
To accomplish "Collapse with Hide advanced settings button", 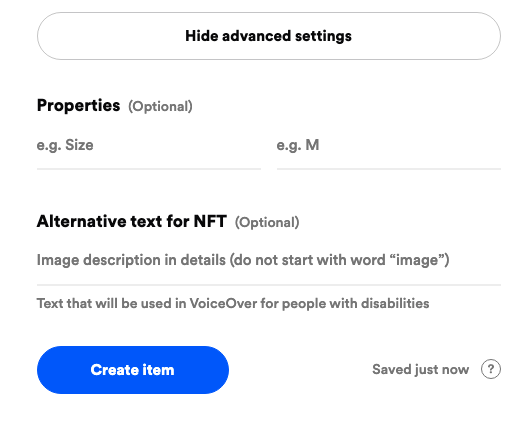I will [269, 36].
